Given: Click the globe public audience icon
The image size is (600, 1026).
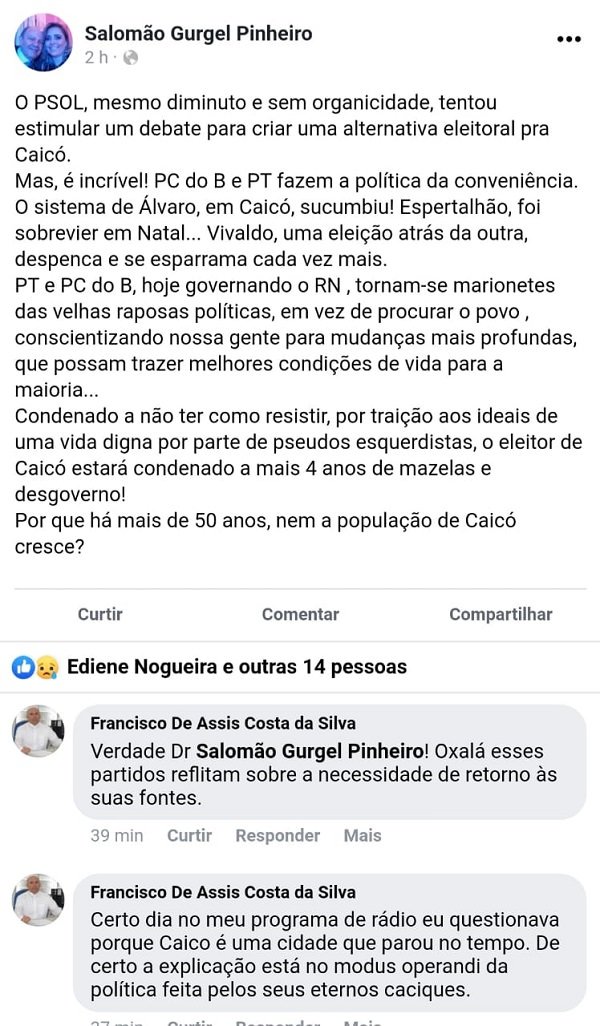Looking at the screenshot, I should point(130,58).
